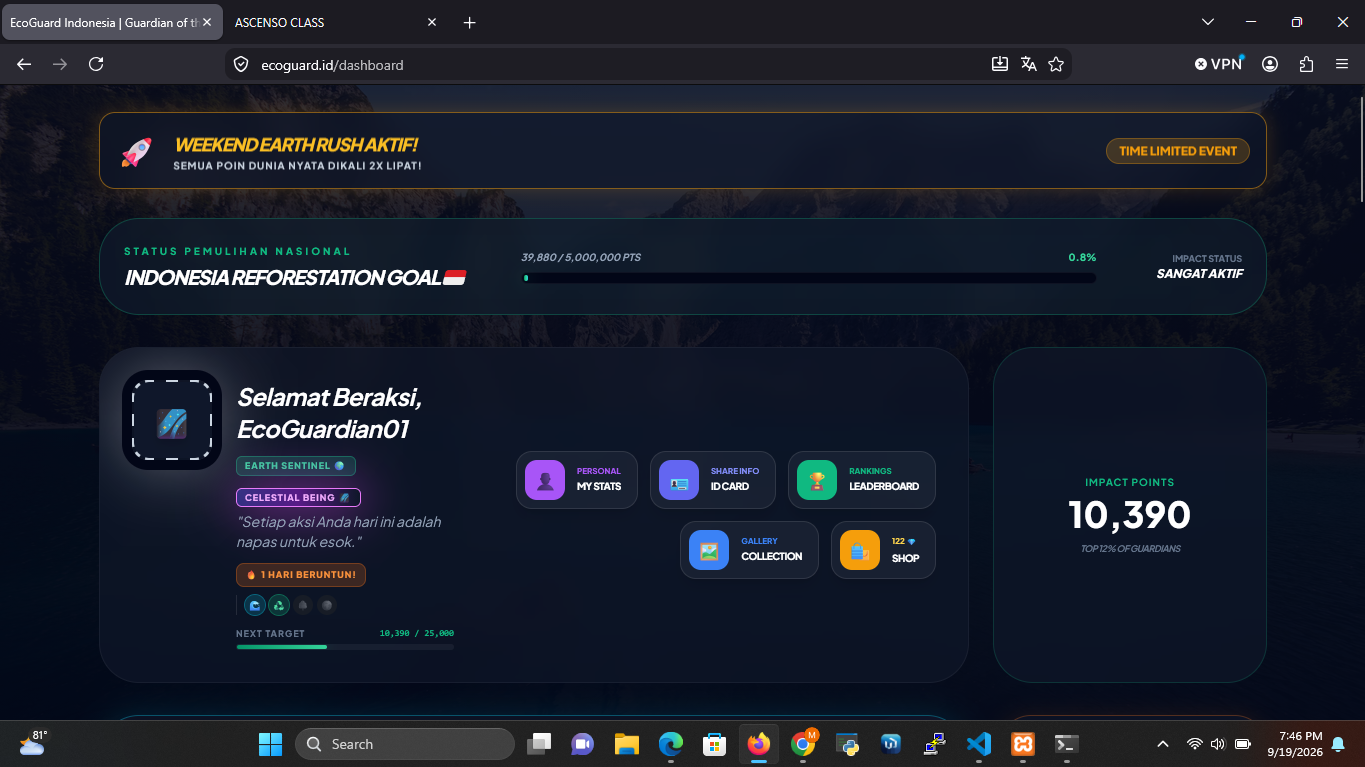The width and height of the screenshot is (1365, 767).
Task: Click the SANGAT AKTIF impact status text
Action: [1200, 273]
